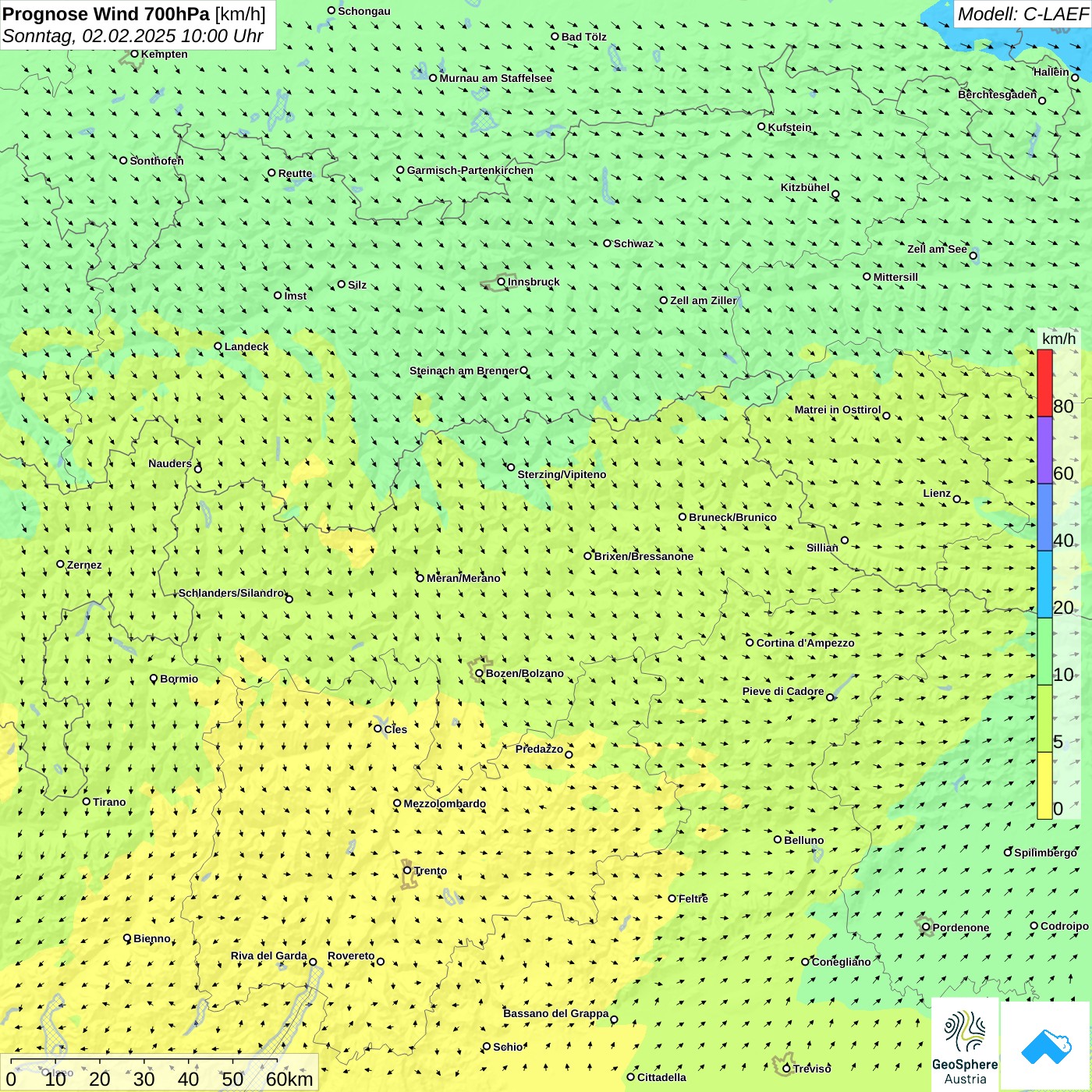This screenshot has height=1092, width=1092.
Task: Pick the light blue 20–40 km/h legend color
Action: pyautogui.click(x=1044, y=584)
